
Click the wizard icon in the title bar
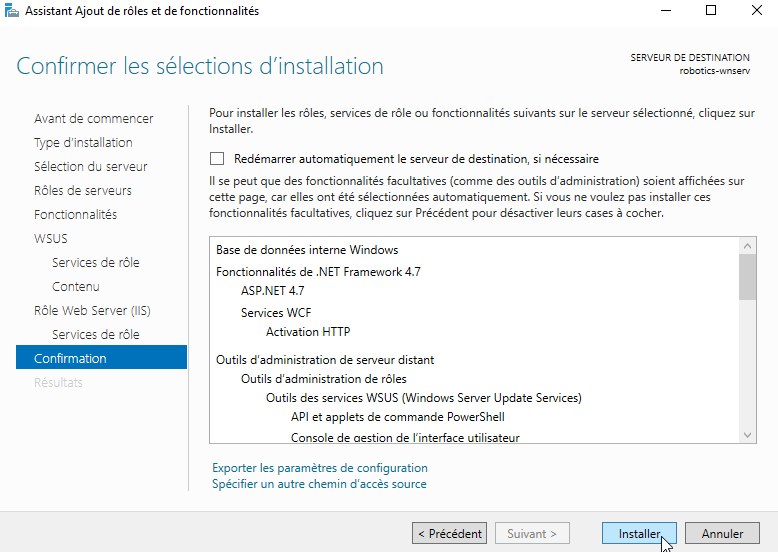coord(11,10)
